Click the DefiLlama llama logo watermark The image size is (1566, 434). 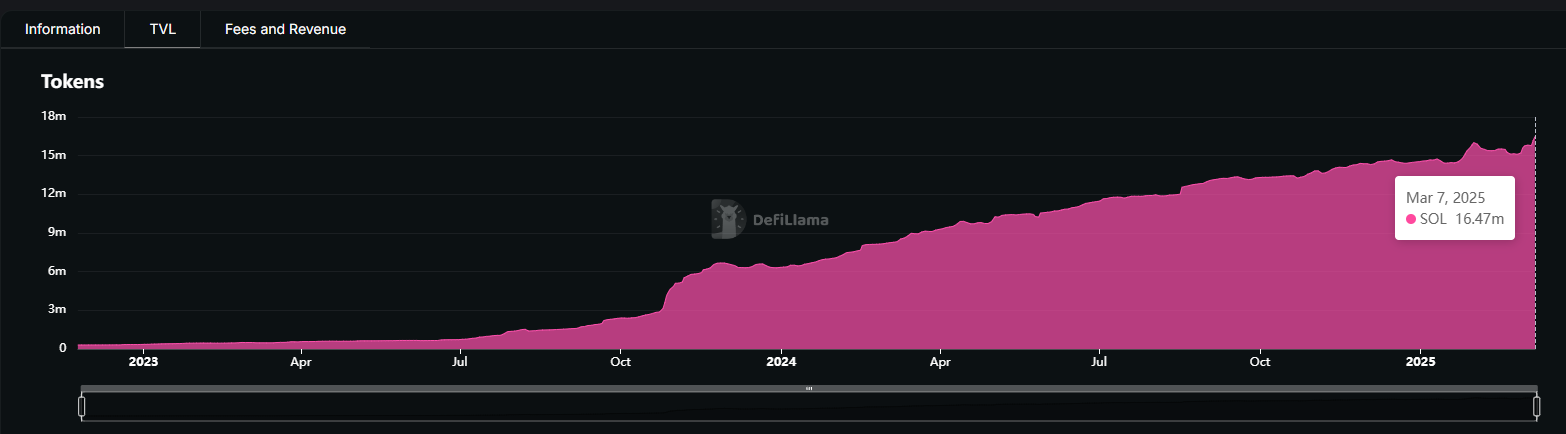pyautogui.click(x=728, y=219)
